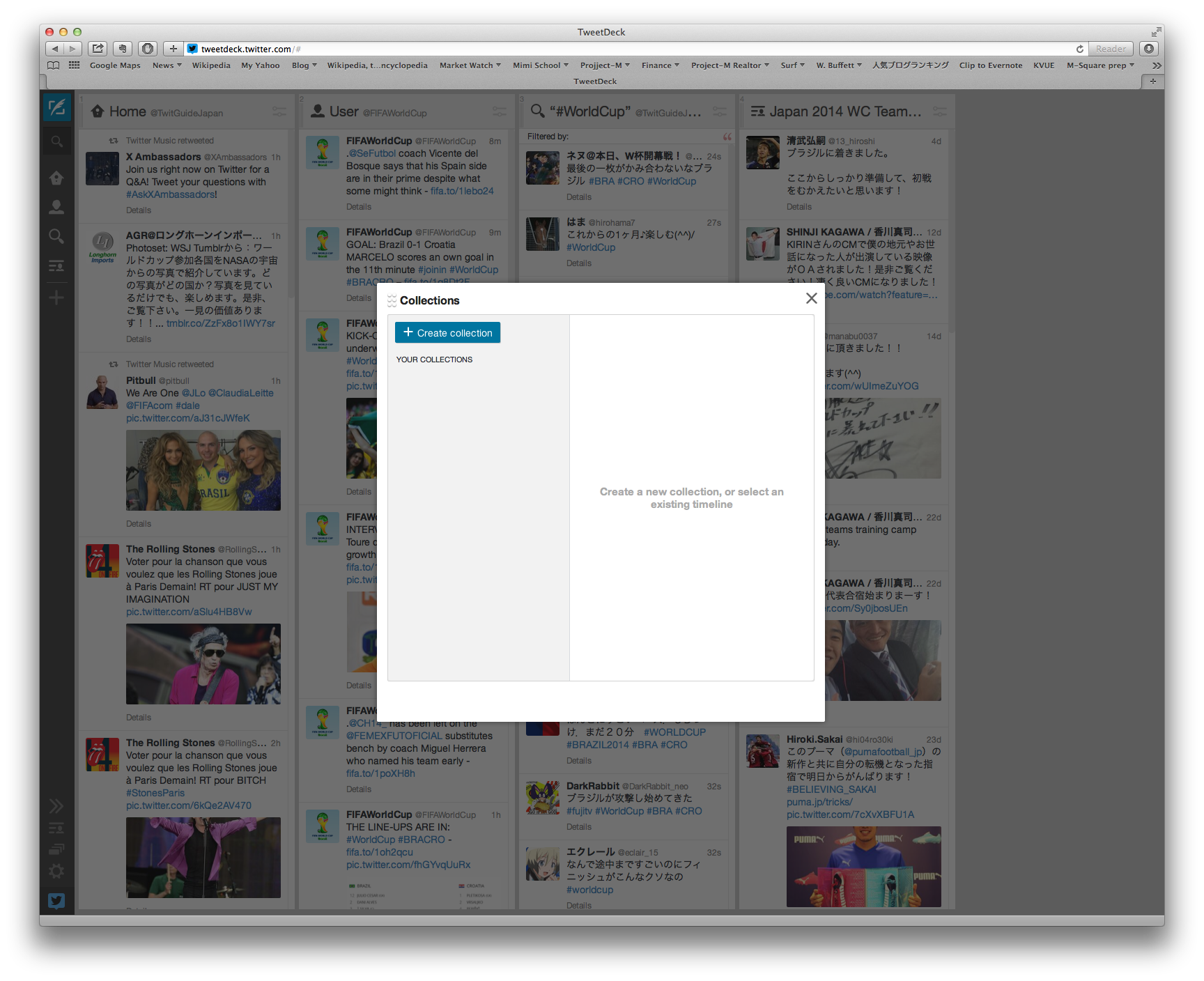
Task: Toggle quote filter icon in #WorldCup column
Action: tap(727, 137)
